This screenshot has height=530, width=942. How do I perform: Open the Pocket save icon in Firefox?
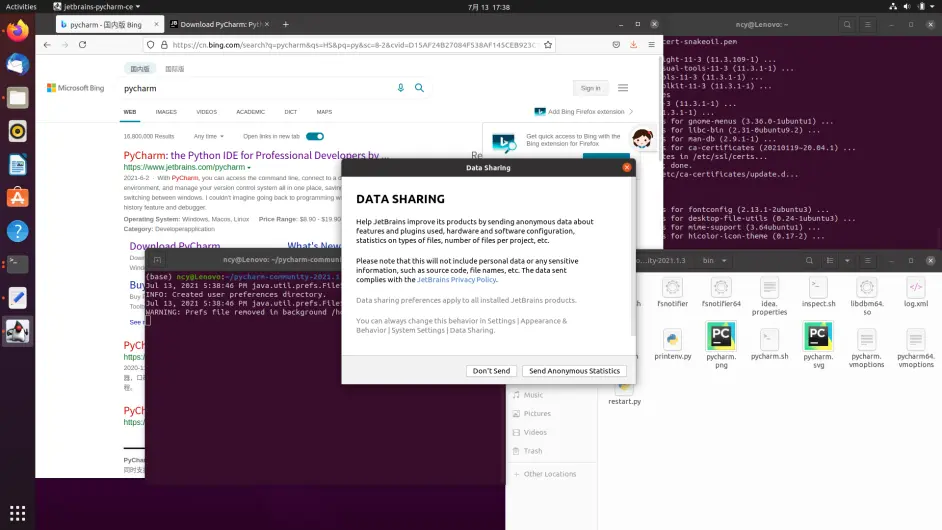coord(616,44)
